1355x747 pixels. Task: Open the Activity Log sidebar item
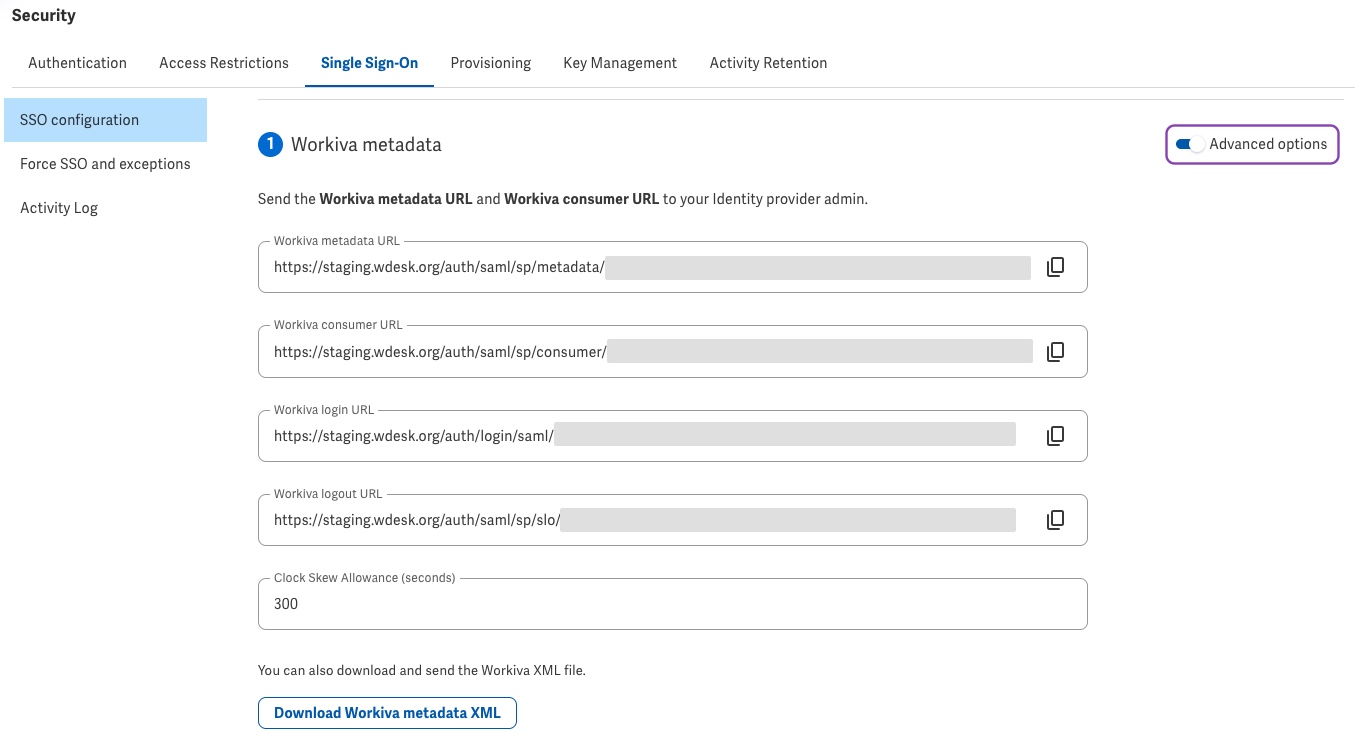tap(105, 208)
